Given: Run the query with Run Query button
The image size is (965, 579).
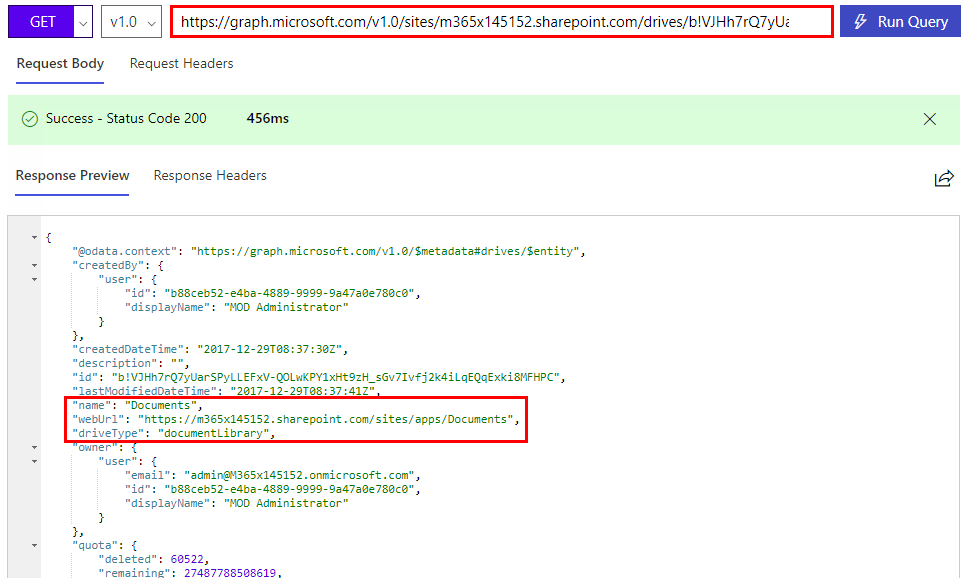Looking at the screenshot, I should [900, 22].
